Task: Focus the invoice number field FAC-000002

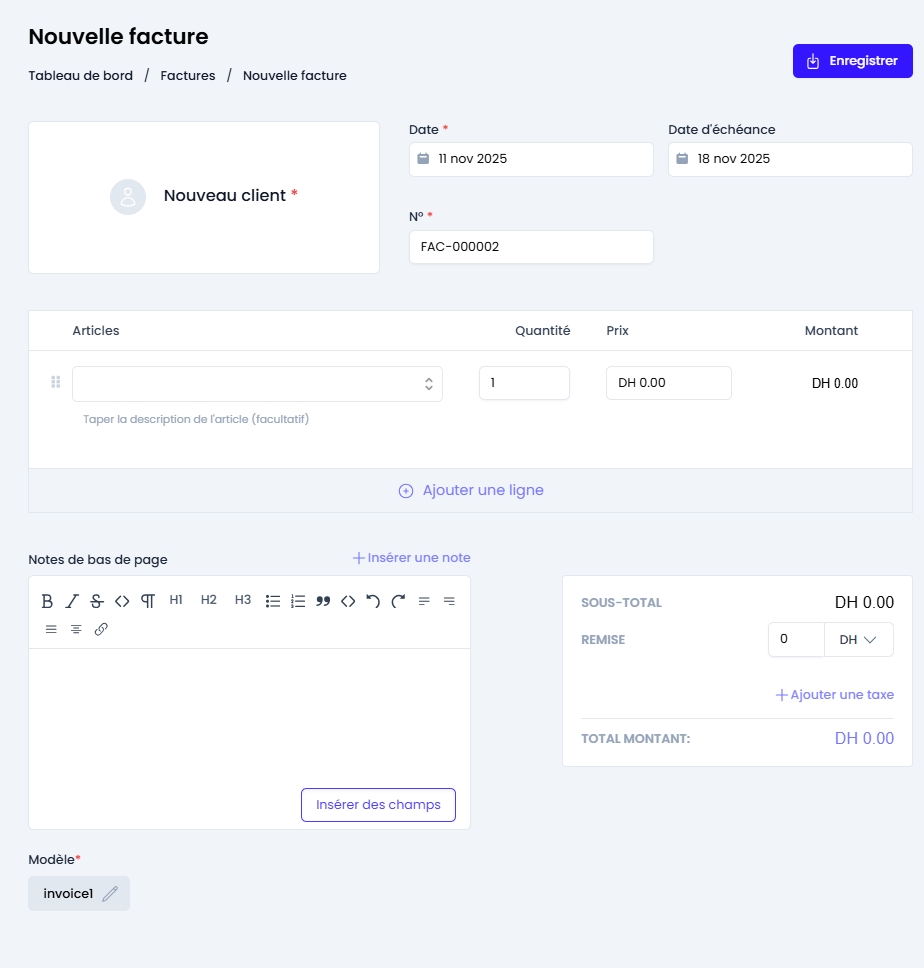Action: tap(530, 247)
